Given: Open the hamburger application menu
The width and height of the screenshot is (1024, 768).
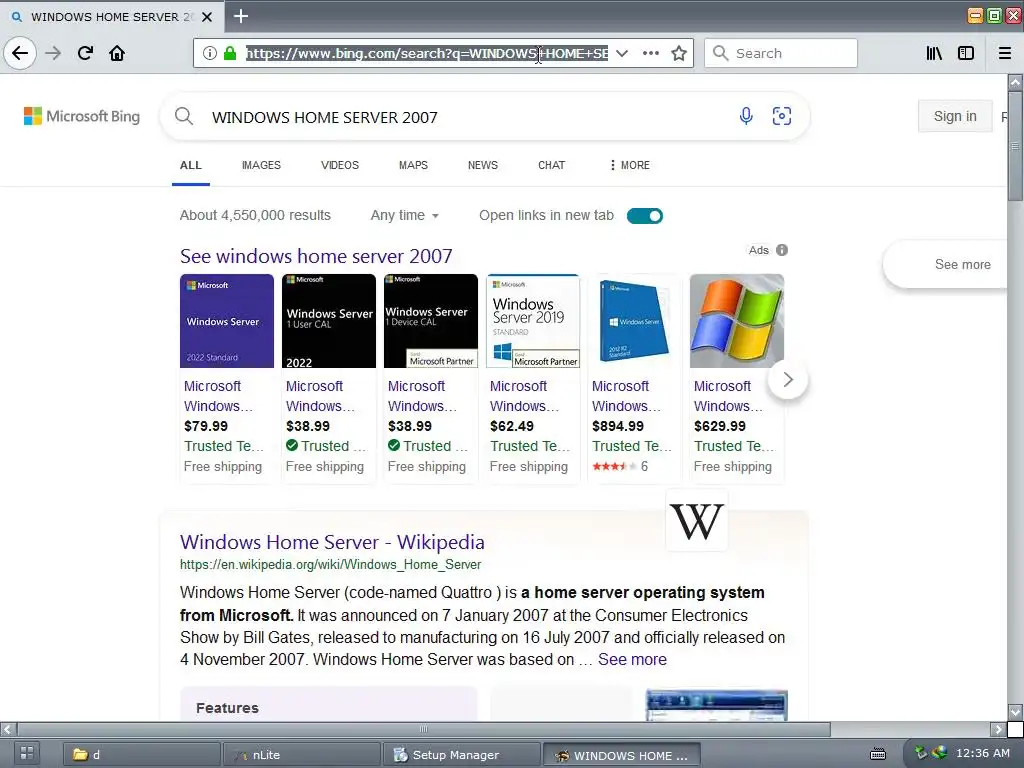Looking at the screenshot, I should pos(1005,53).
